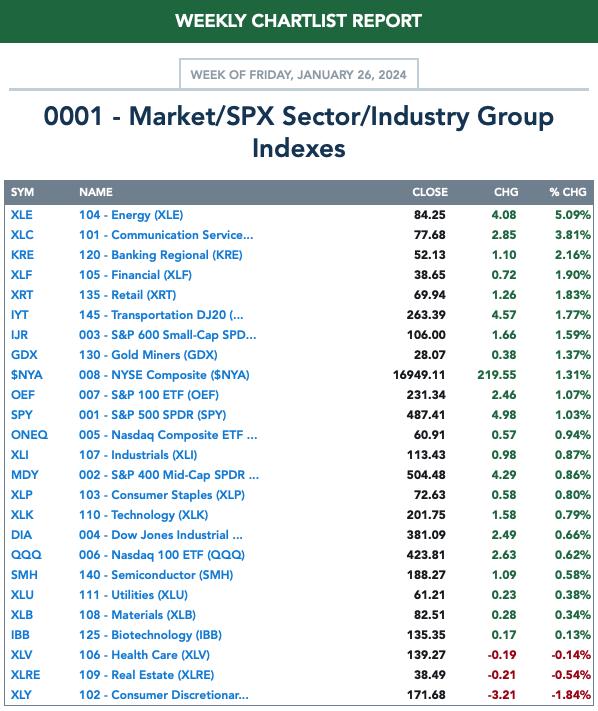Screen dimensions: 598x711
Task: Open 140 - Semiconductor (SMH) link
Action: [x=156, y=575]
